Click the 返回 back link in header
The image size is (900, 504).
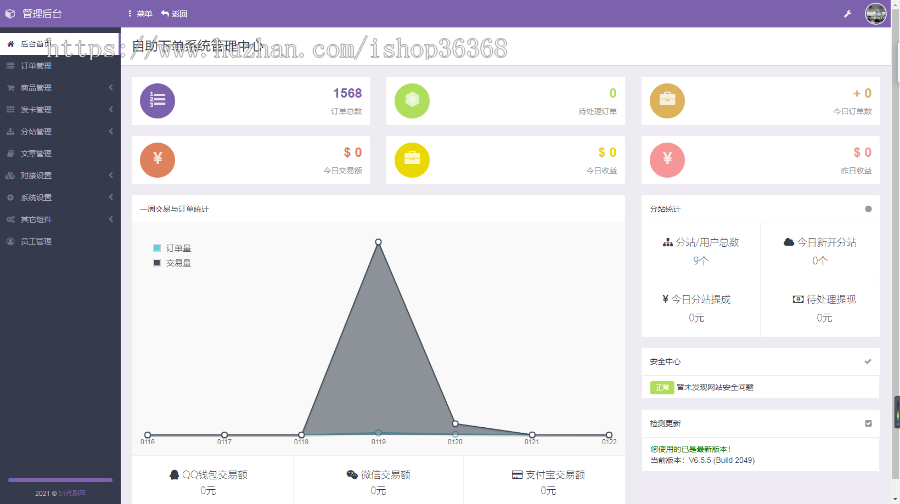click(x=174, y=14)
